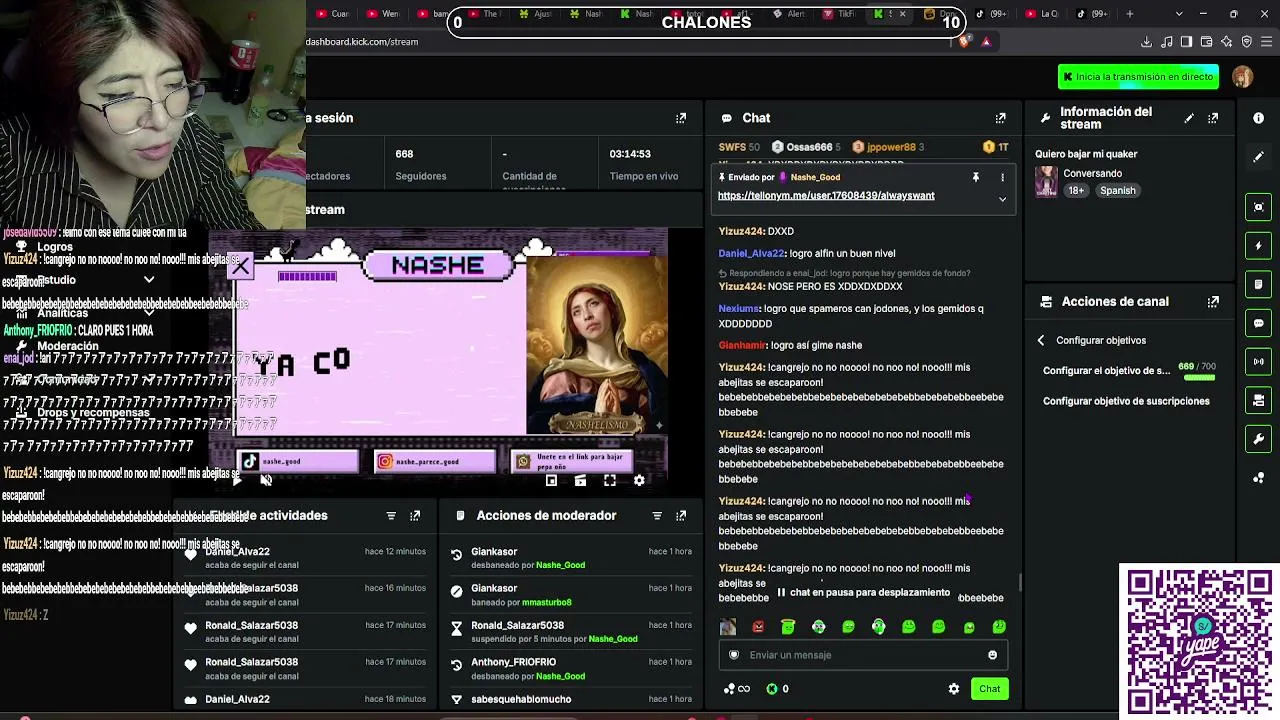Toggle theater mode on stream preview
The width and height of the screenshot is (1280, 720).
click(580, 481)
